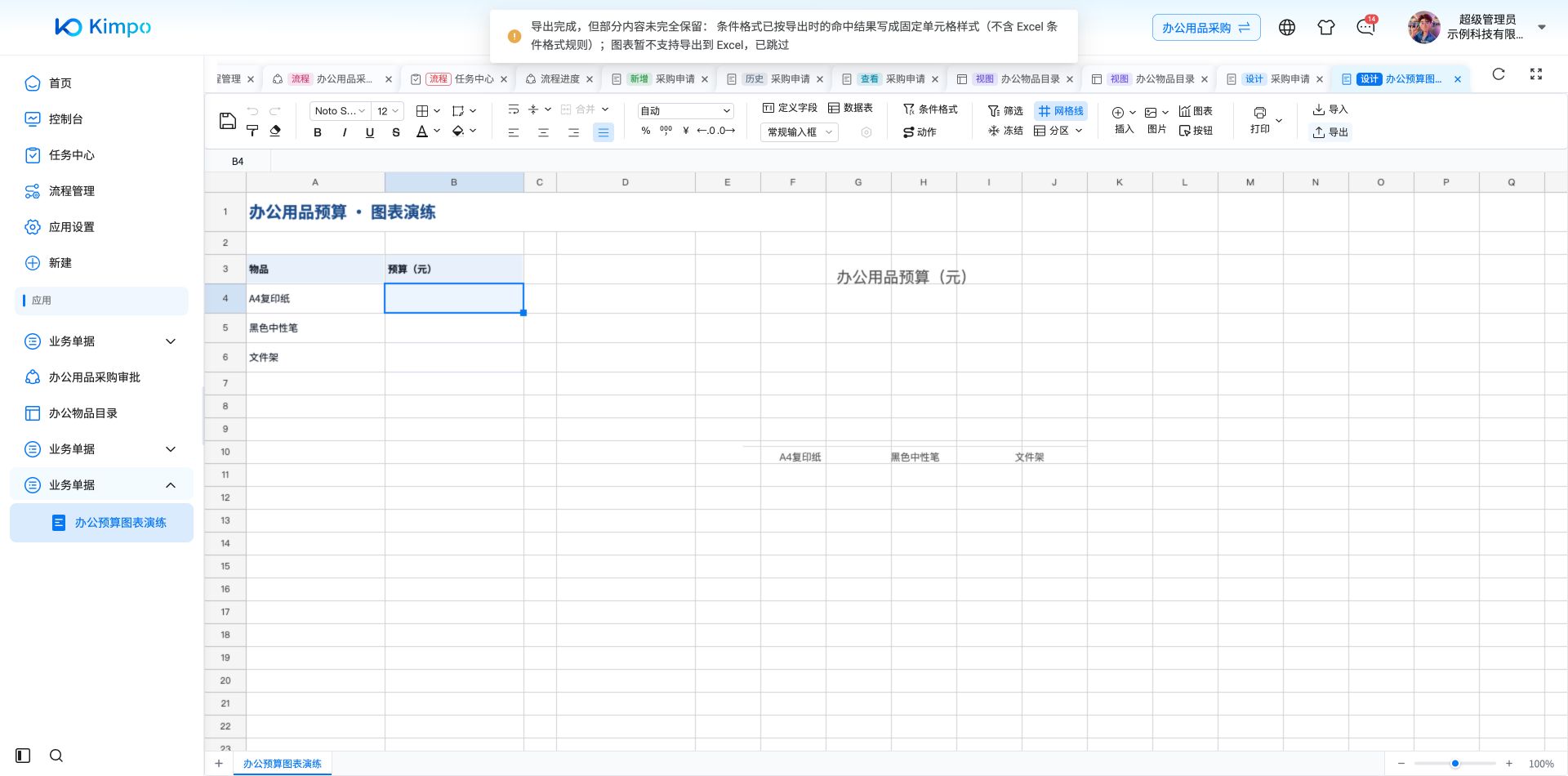Click the 条件格式 conditional format button

click(930, 109)
